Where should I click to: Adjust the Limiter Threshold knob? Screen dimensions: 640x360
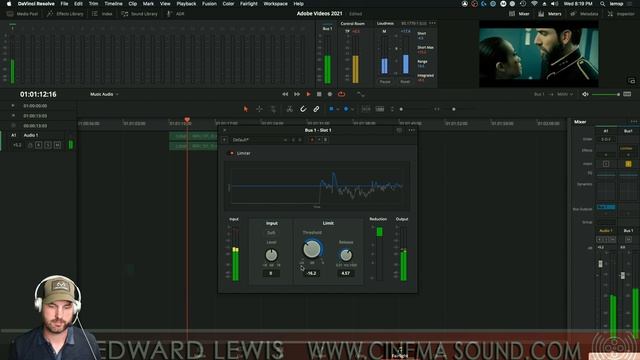point(312,249)
